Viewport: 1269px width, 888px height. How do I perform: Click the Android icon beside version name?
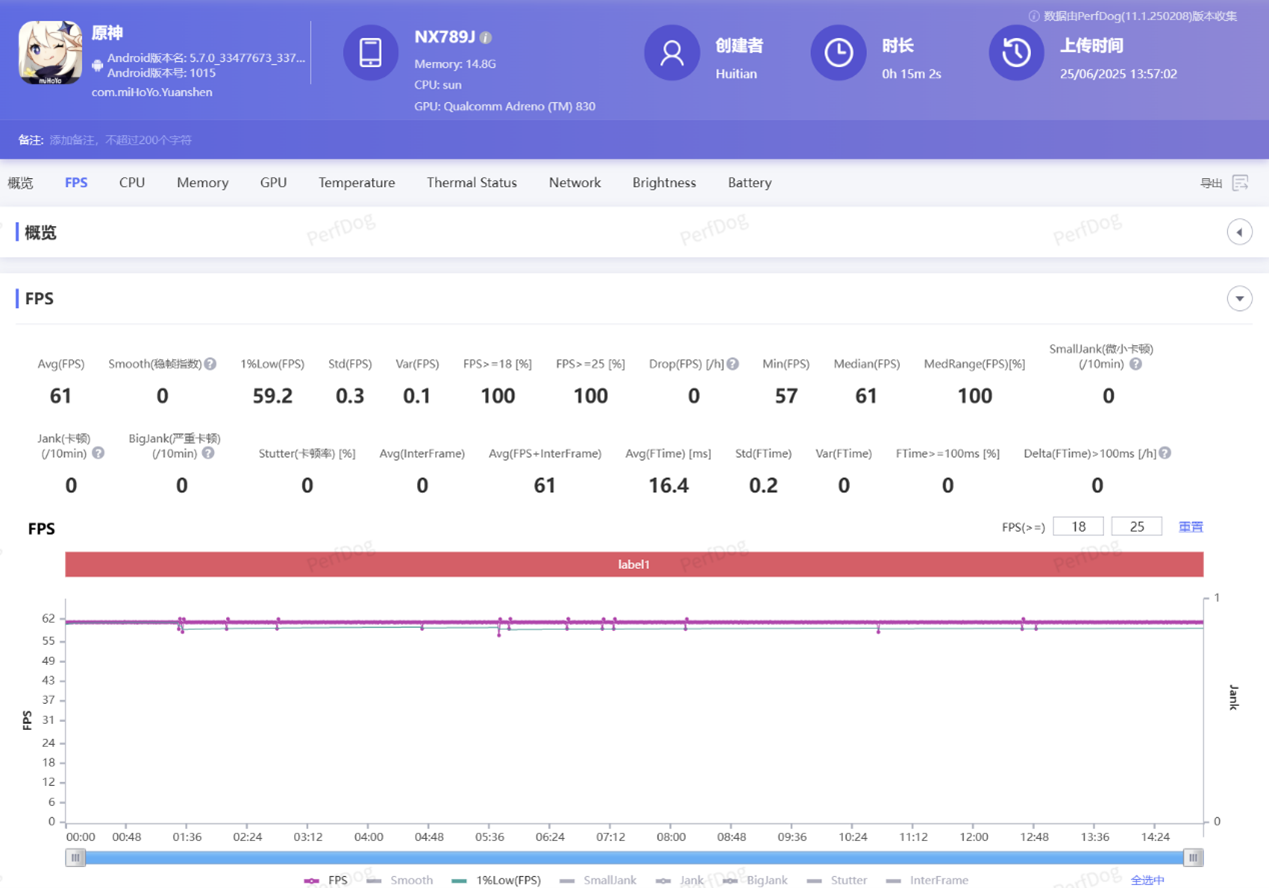97,65
